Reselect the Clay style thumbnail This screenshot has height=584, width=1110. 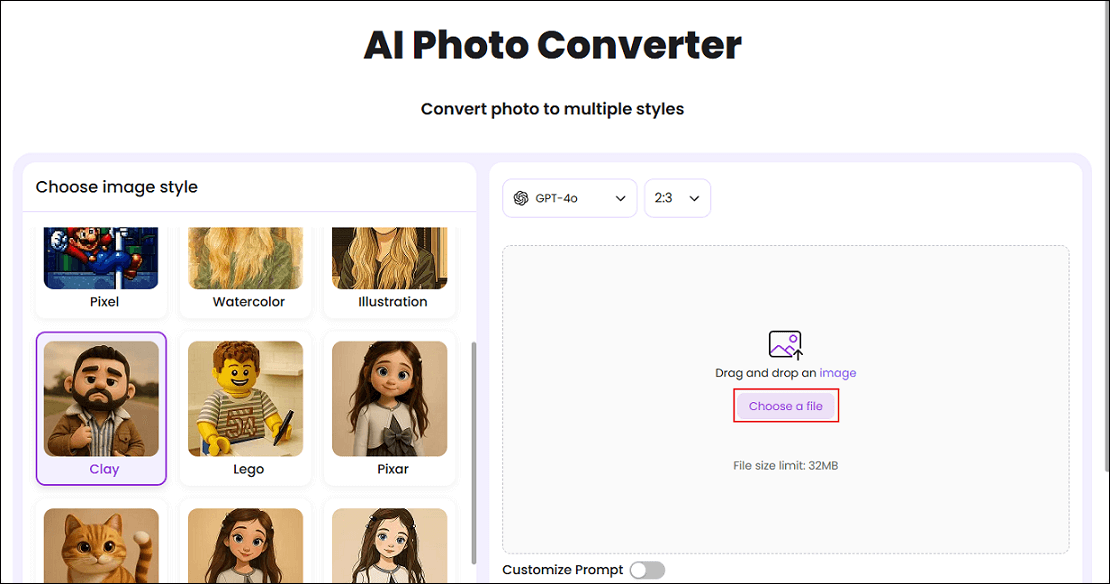coord(100,408)
